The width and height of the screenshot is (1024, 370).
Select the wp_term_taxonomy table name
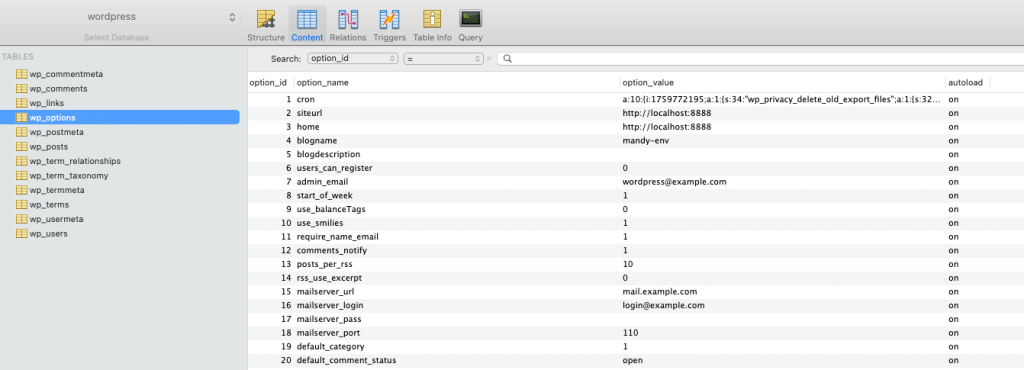69,176
